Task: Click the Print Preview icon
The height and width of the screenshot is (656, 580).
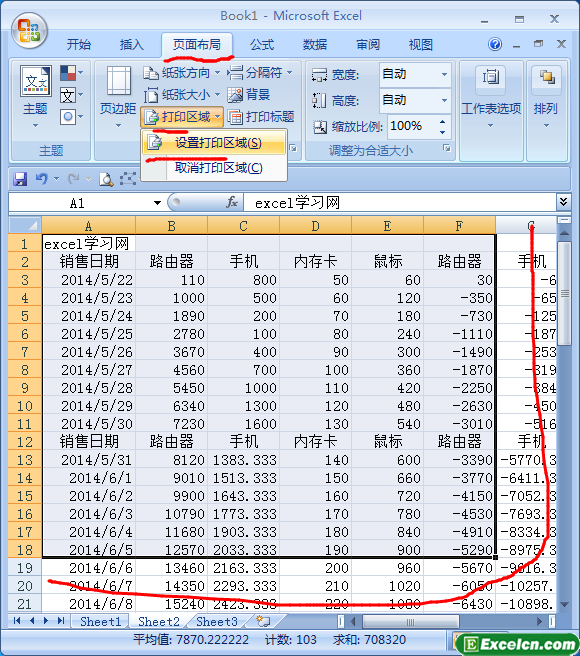Action: [106, 179]
